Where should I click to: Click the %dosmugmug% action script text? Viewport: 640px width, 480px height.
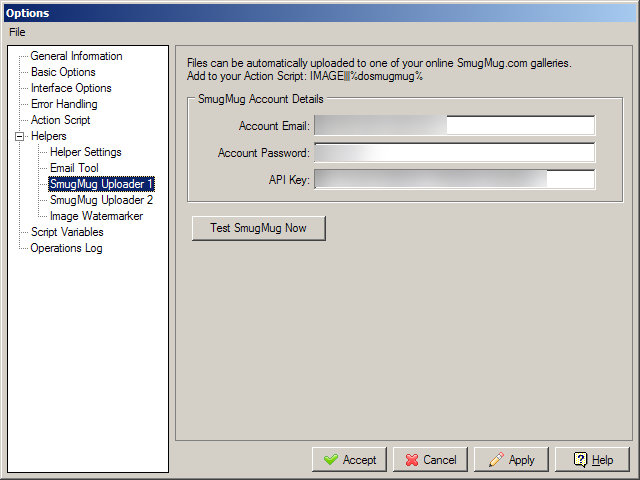[386, 76]
